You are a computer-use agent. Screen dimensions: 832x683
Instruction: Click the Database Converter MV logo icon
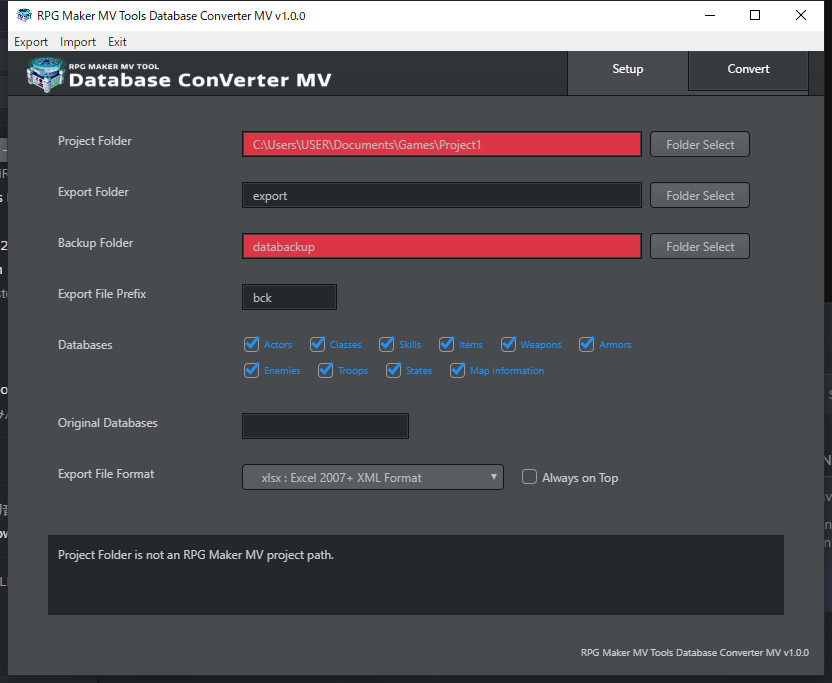click(x=44, y=73)
